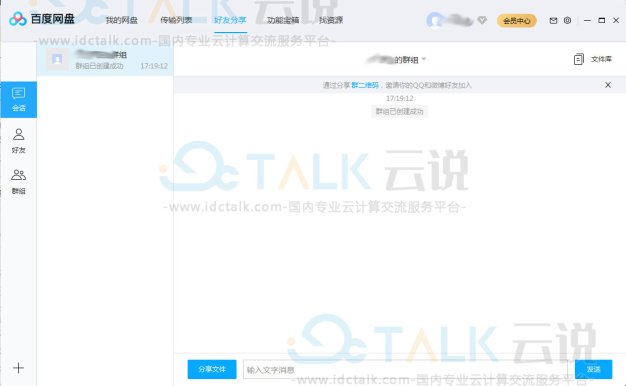Click the group avatar in conversation list
The width and height of the screenshot is (626, 386).
57,59
